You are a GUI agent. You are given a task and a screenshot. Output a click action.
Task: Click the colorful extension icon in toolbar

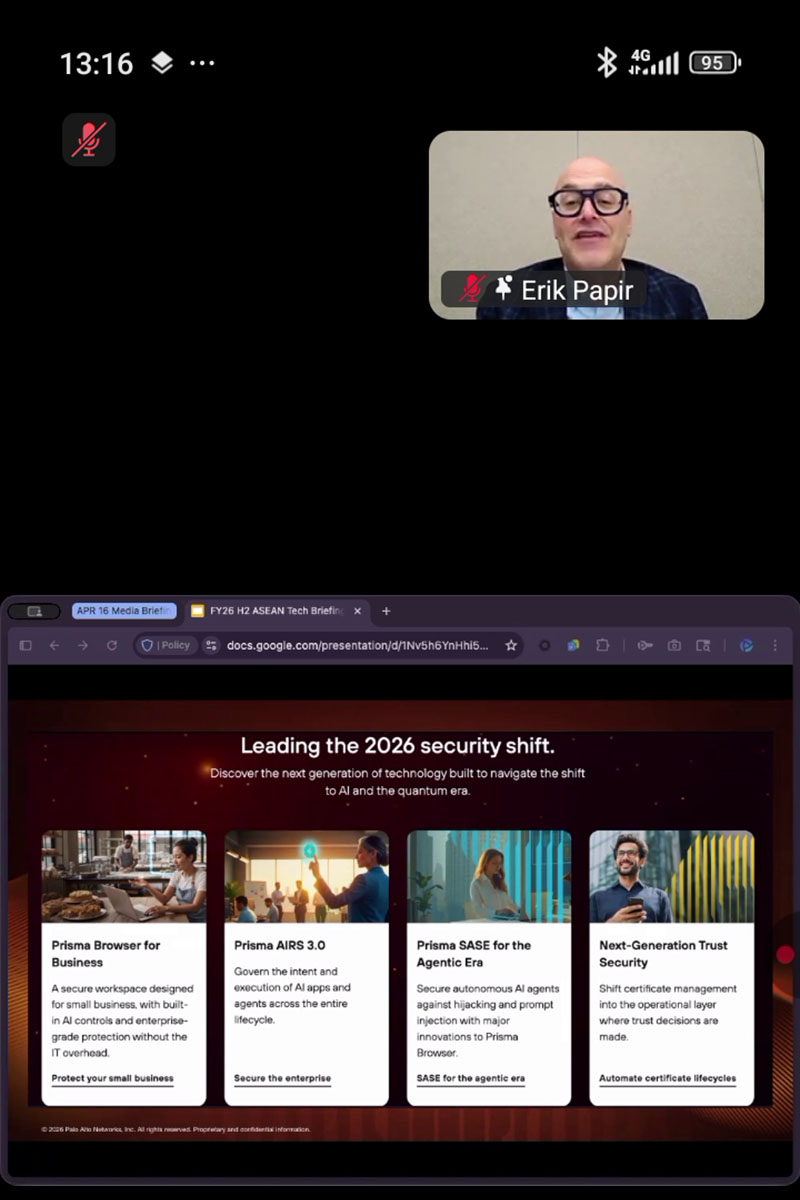pyautogui.click(x=573, y=646)
